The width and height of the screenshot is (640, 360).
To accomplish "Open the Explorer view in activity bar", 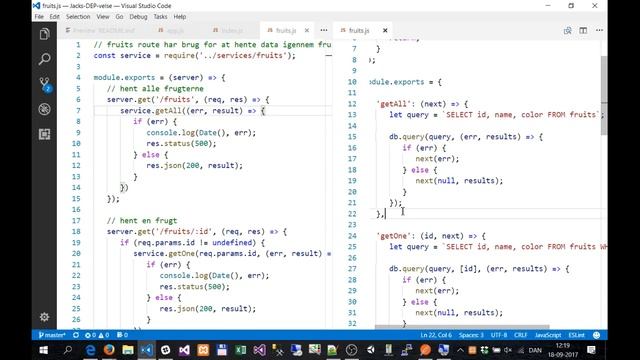I will [44, 34].
